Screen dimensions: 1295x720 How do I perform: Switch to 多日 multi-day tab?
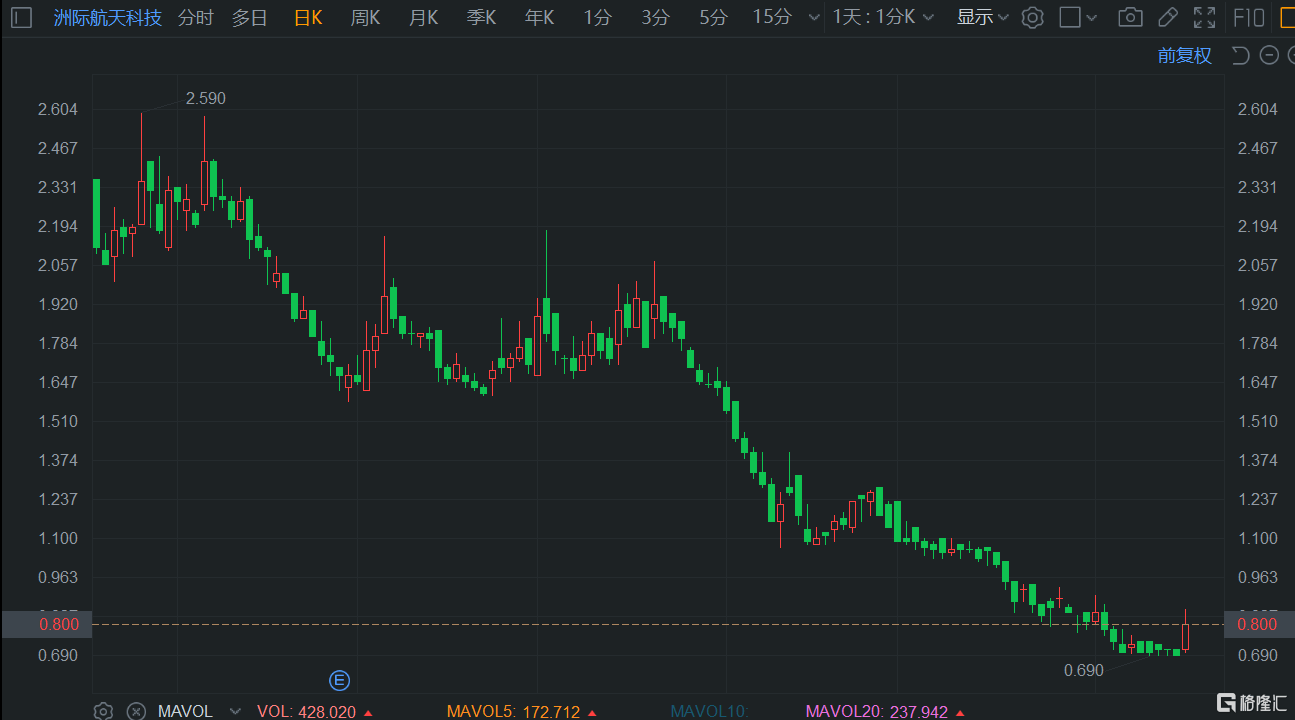[x=250, y=17]
